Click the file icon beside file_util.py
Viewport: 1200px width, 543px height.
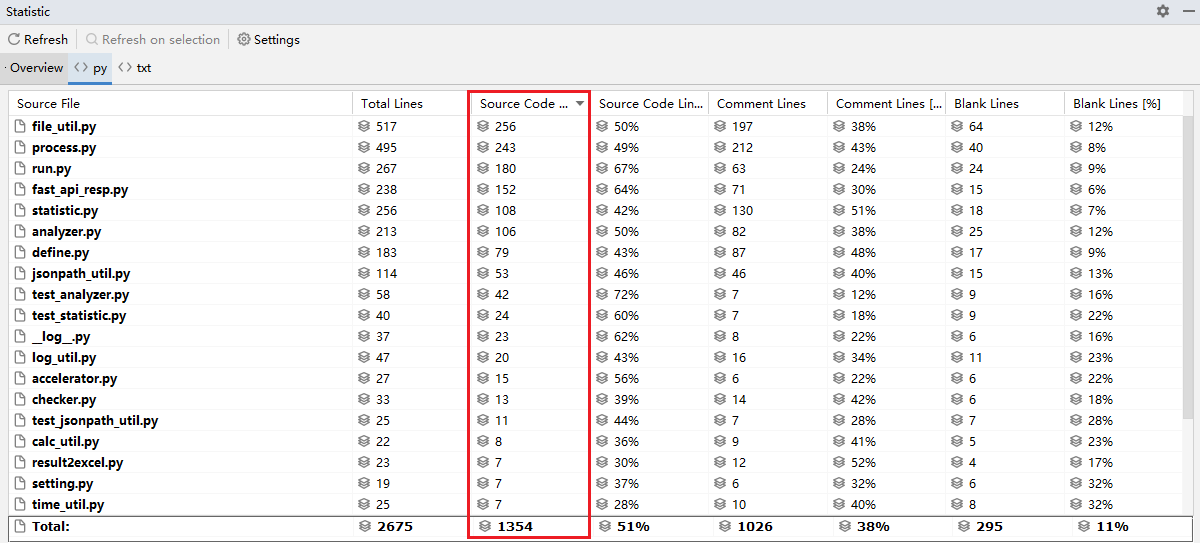tap(20, 127)
